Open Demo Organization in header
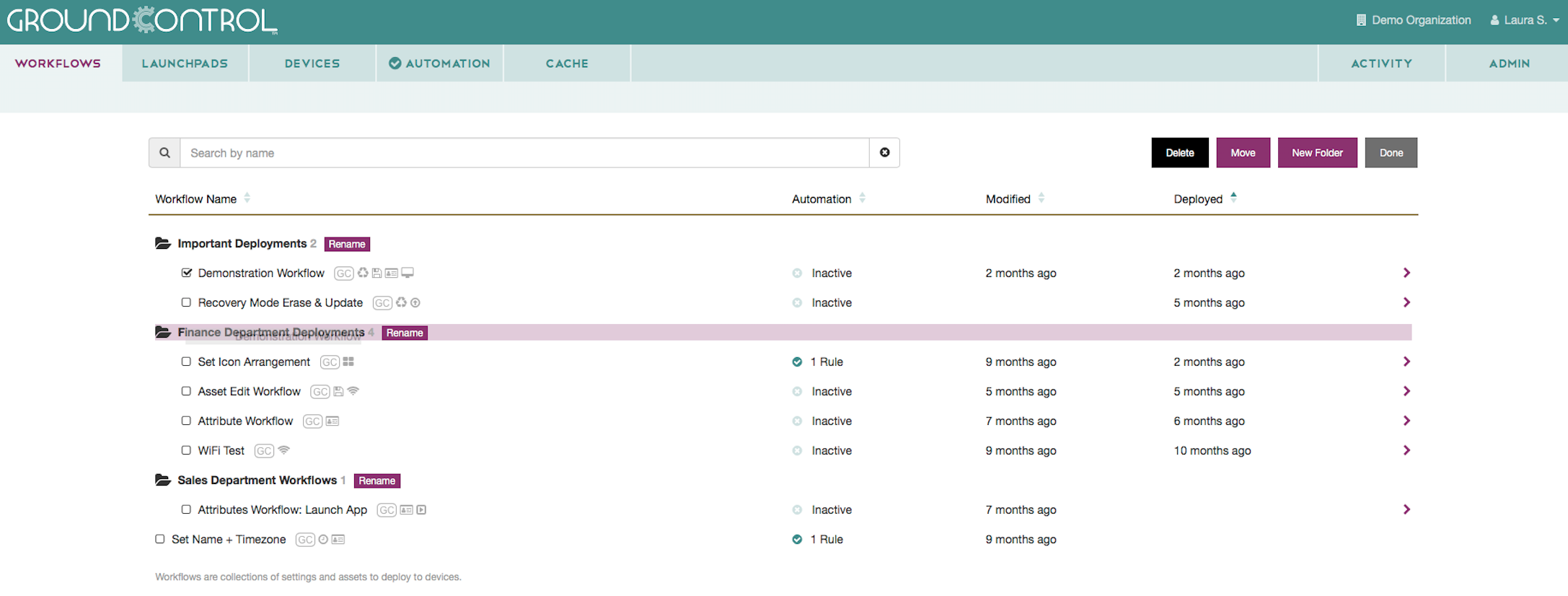The image size is (1568, 596). tap(1414, 20)
